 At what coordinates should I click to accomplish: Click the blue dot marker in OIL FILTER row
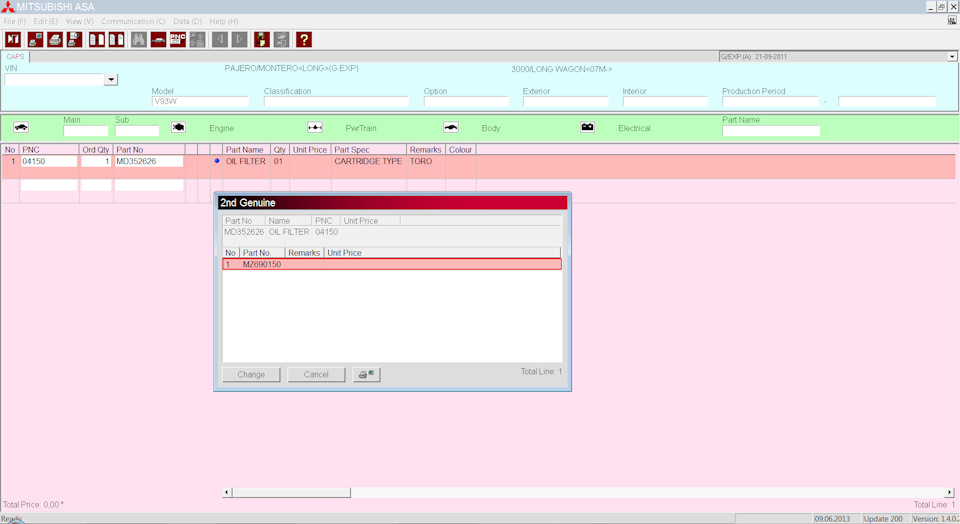pos(217,161)
